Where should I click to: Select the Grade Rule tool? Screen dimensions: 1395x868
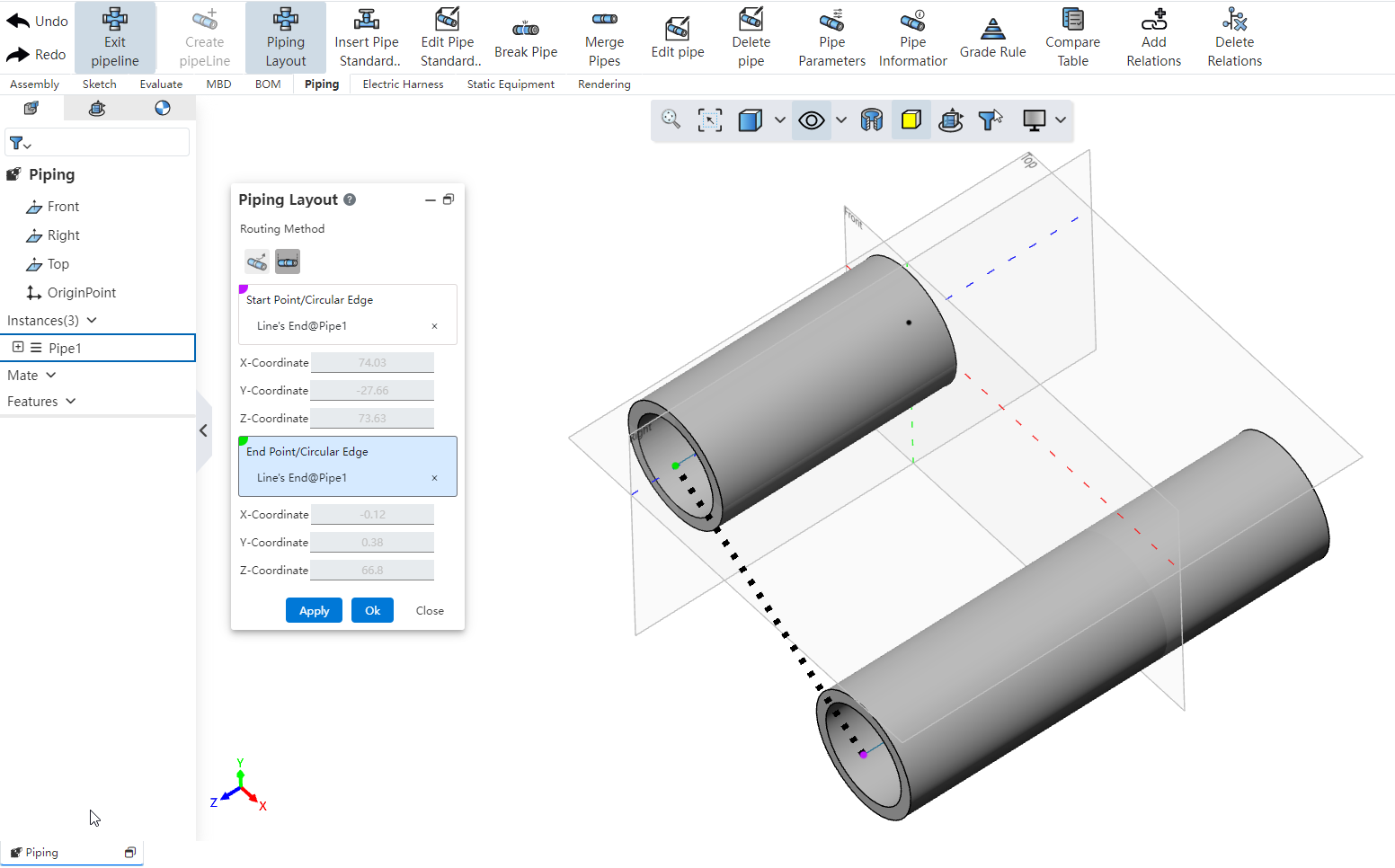click(992, 38)
